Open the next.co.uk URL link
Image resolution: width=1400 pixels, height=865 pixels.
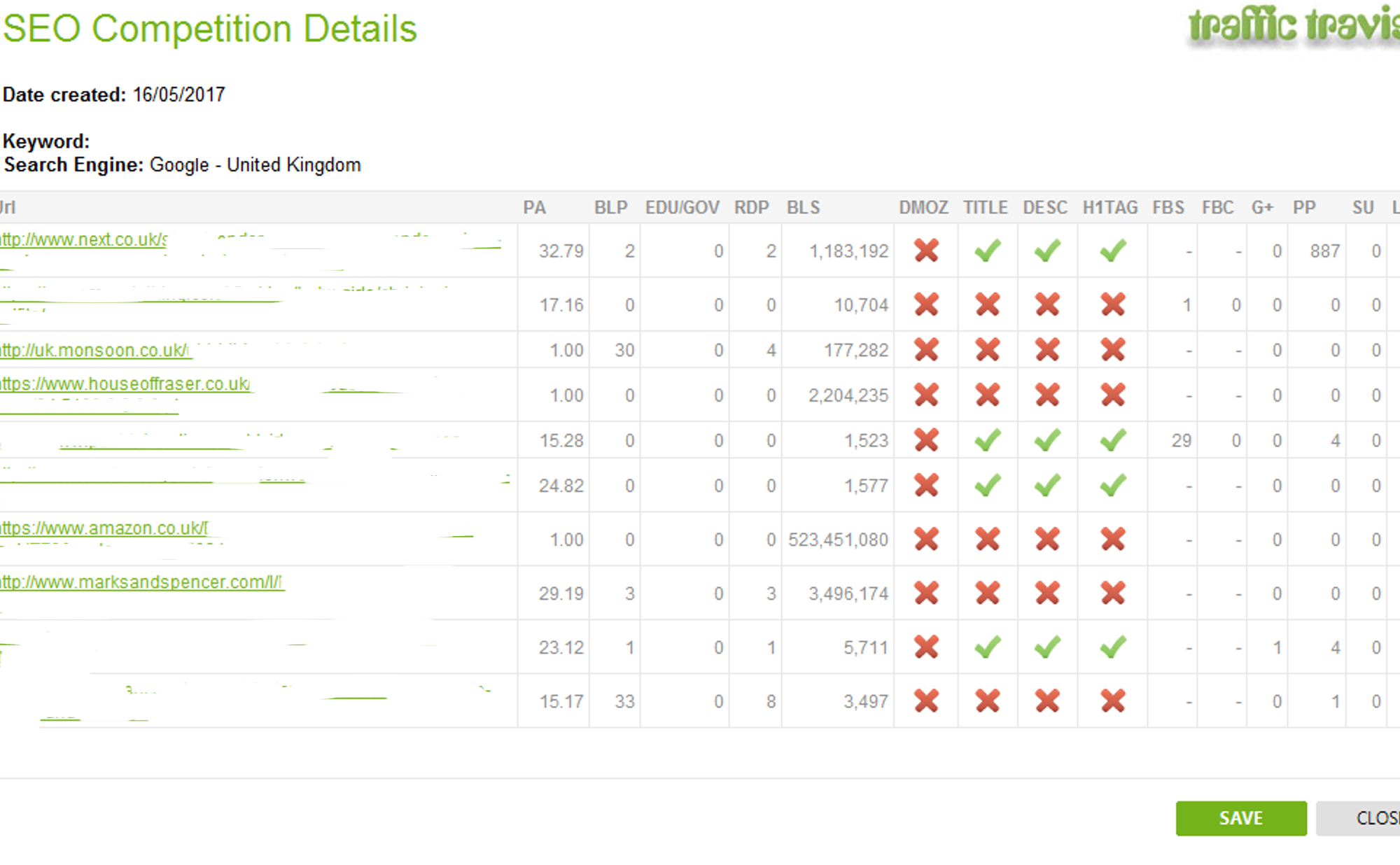click(84, 239)
